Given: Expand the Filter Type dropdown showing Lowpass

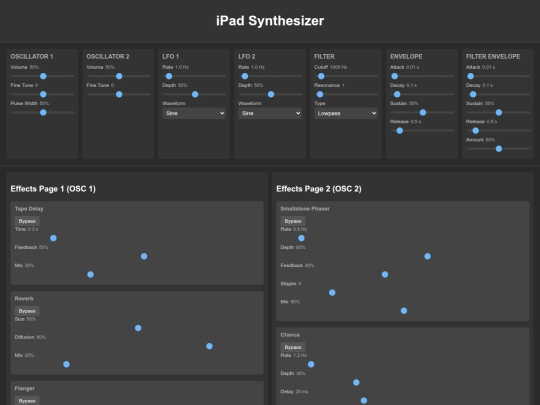Looking at the screenshot, I should [x=346, y=113].
